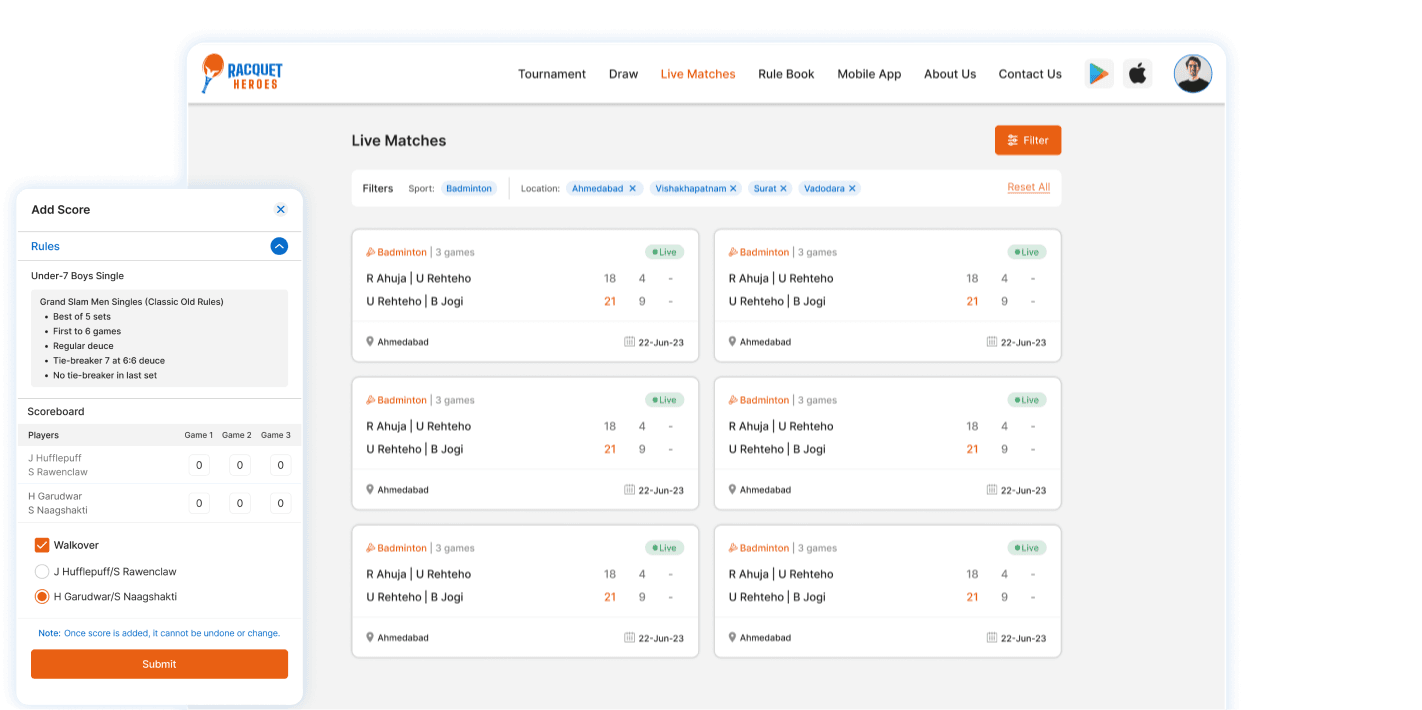Select J Hufflepuff/S Rawenclaw radio option
1422x710 pixels.
coord(42,572)
